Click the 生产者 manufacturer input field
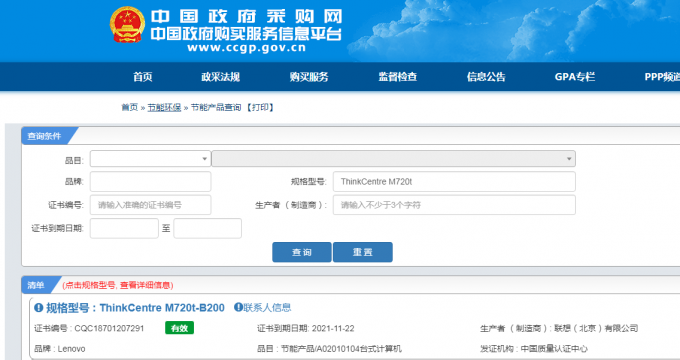 coord(454,205)
